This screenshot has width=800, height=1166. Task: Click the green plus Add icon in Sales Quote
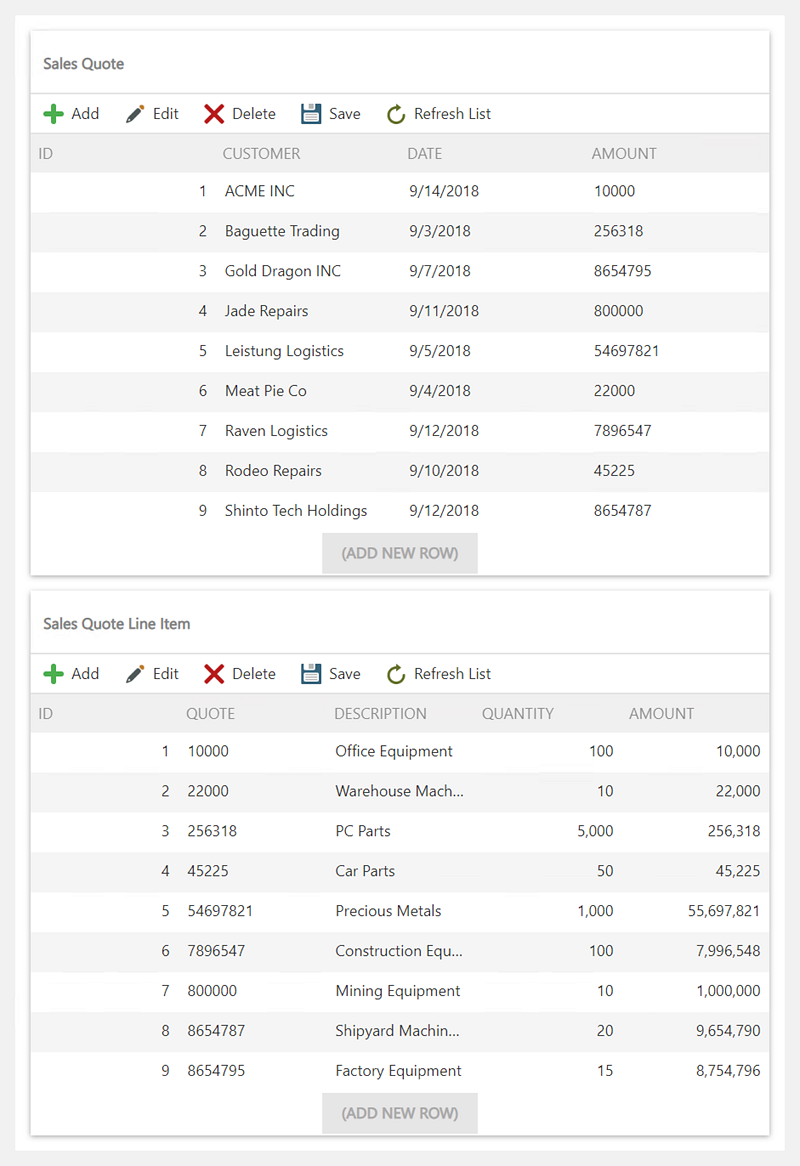[x=54, y=114]
